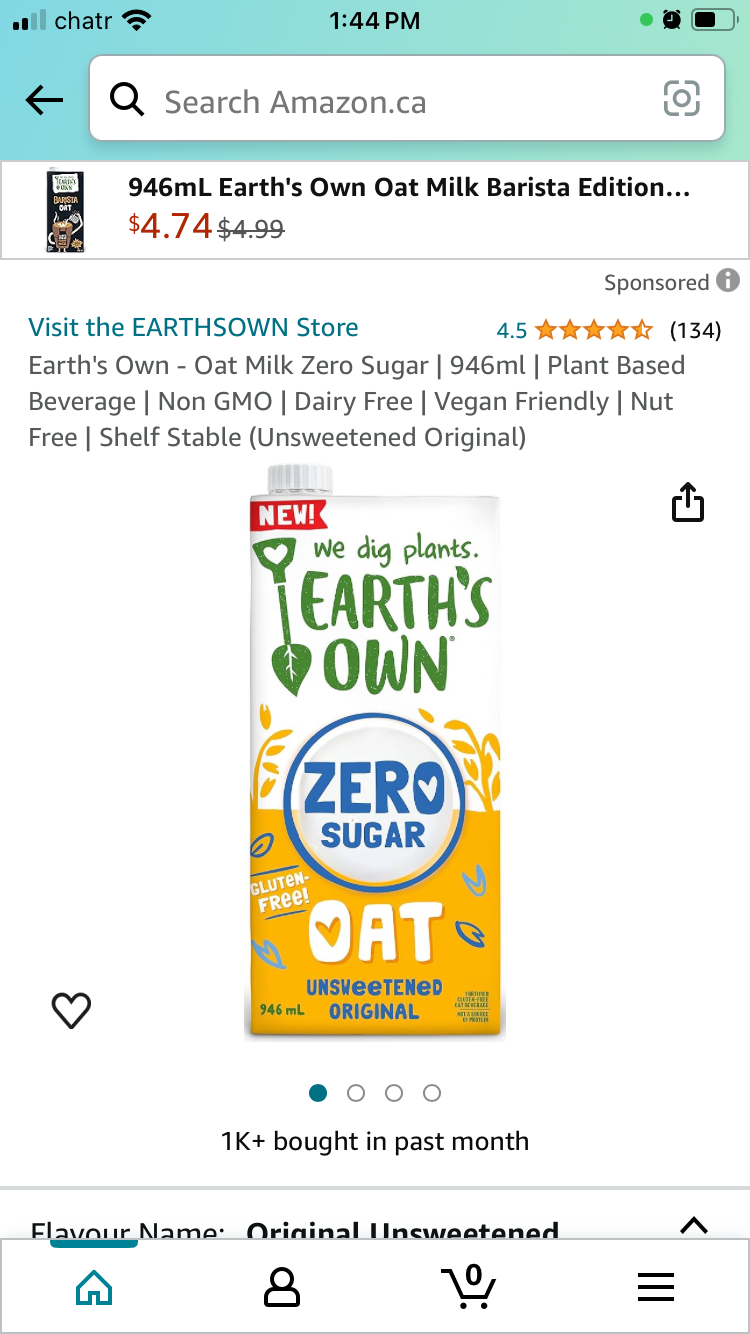750x1334 pixels.
Task: Tap the back arrow icon
Action: click(44, 100)
